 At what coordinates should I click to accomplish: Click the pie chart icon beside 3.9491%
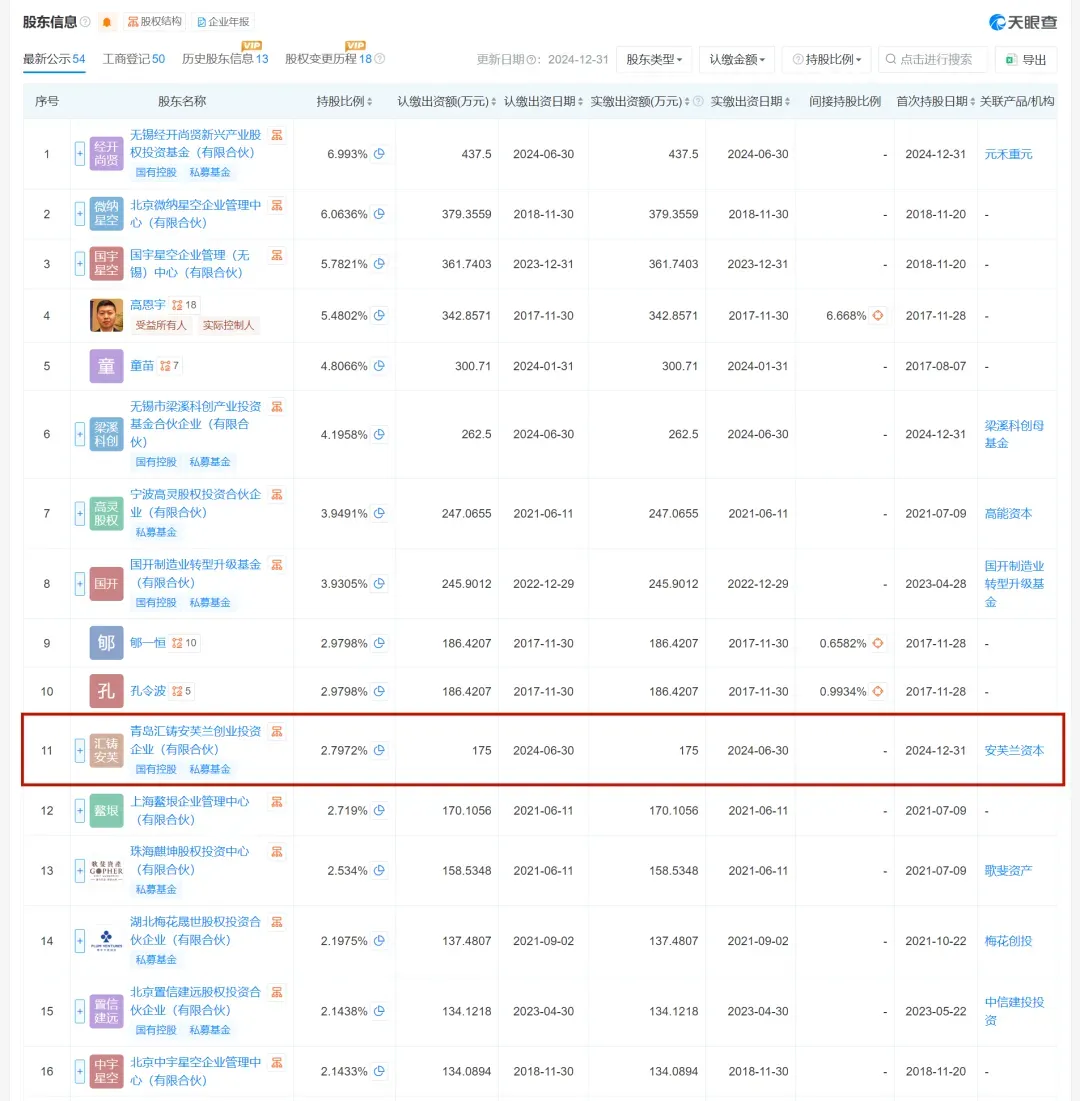click(379, 513)
